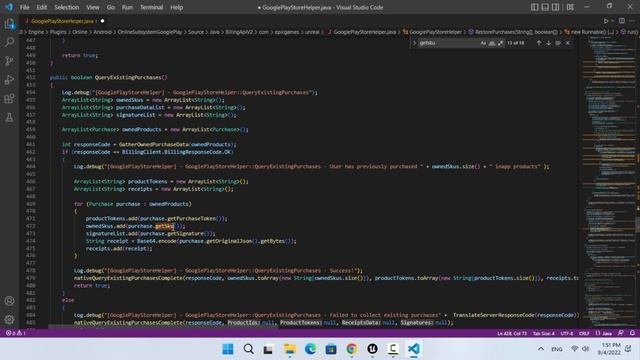Open notifications bell in status bar

click(632, 333)
